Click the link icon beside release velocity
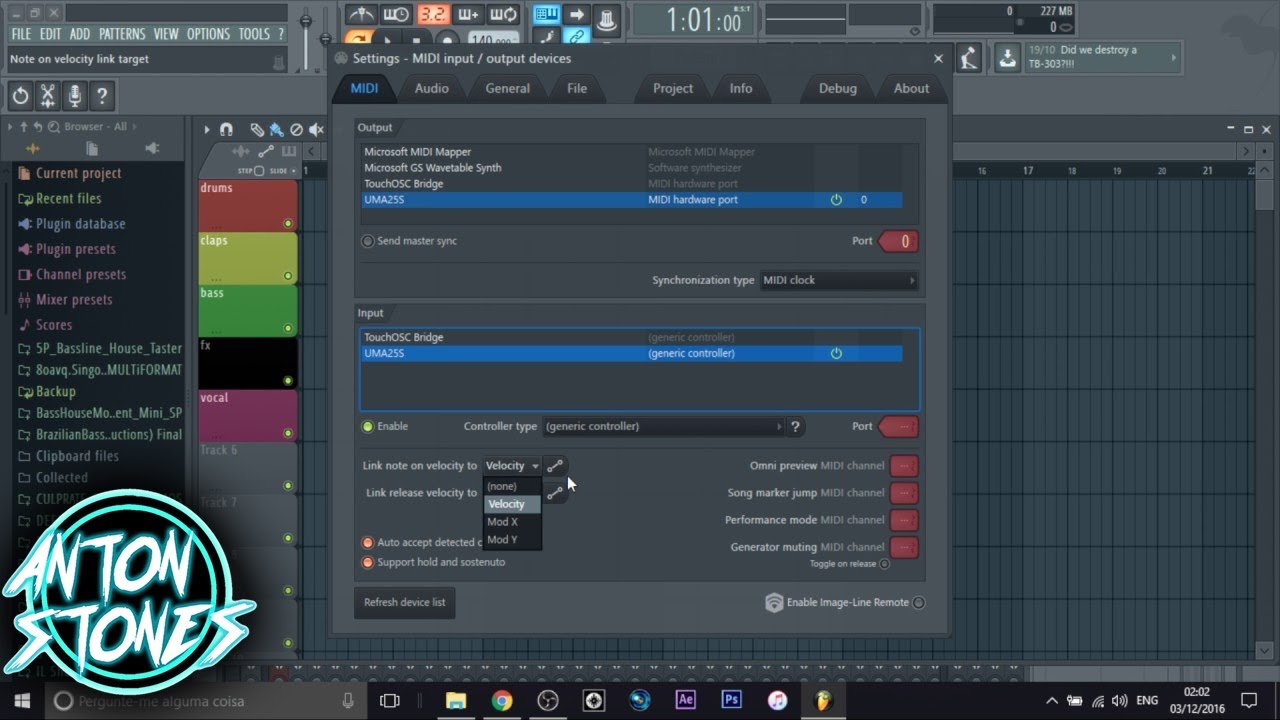Image resolution: width=1280 pixels, height=720 pixels. pos(555,492)
